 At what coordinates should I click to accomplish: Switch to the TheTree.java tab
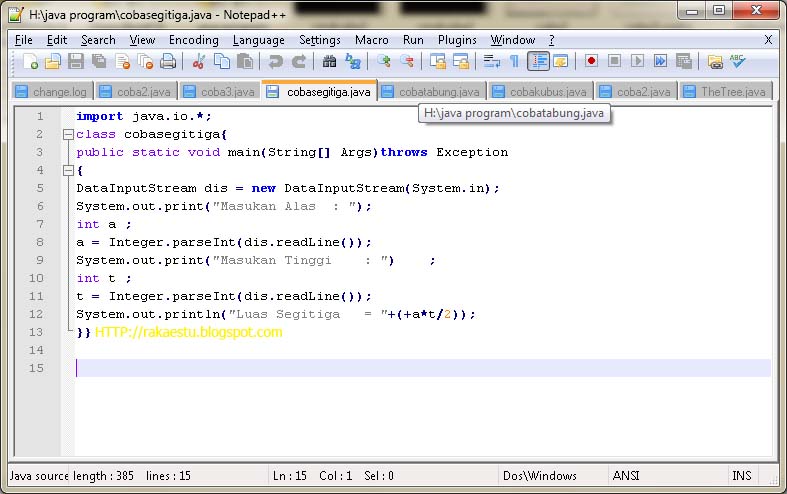(726, 92)
